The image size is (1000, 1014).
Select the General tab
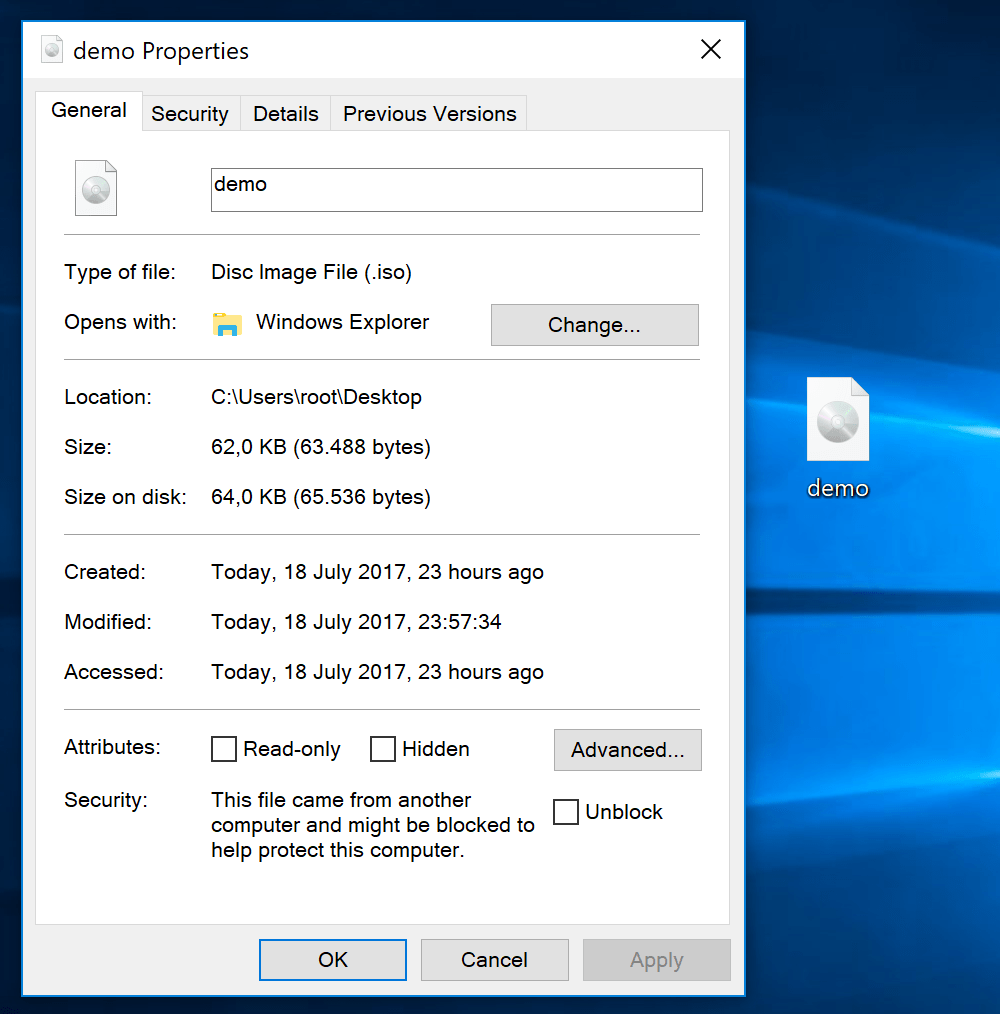coord(89,111)
